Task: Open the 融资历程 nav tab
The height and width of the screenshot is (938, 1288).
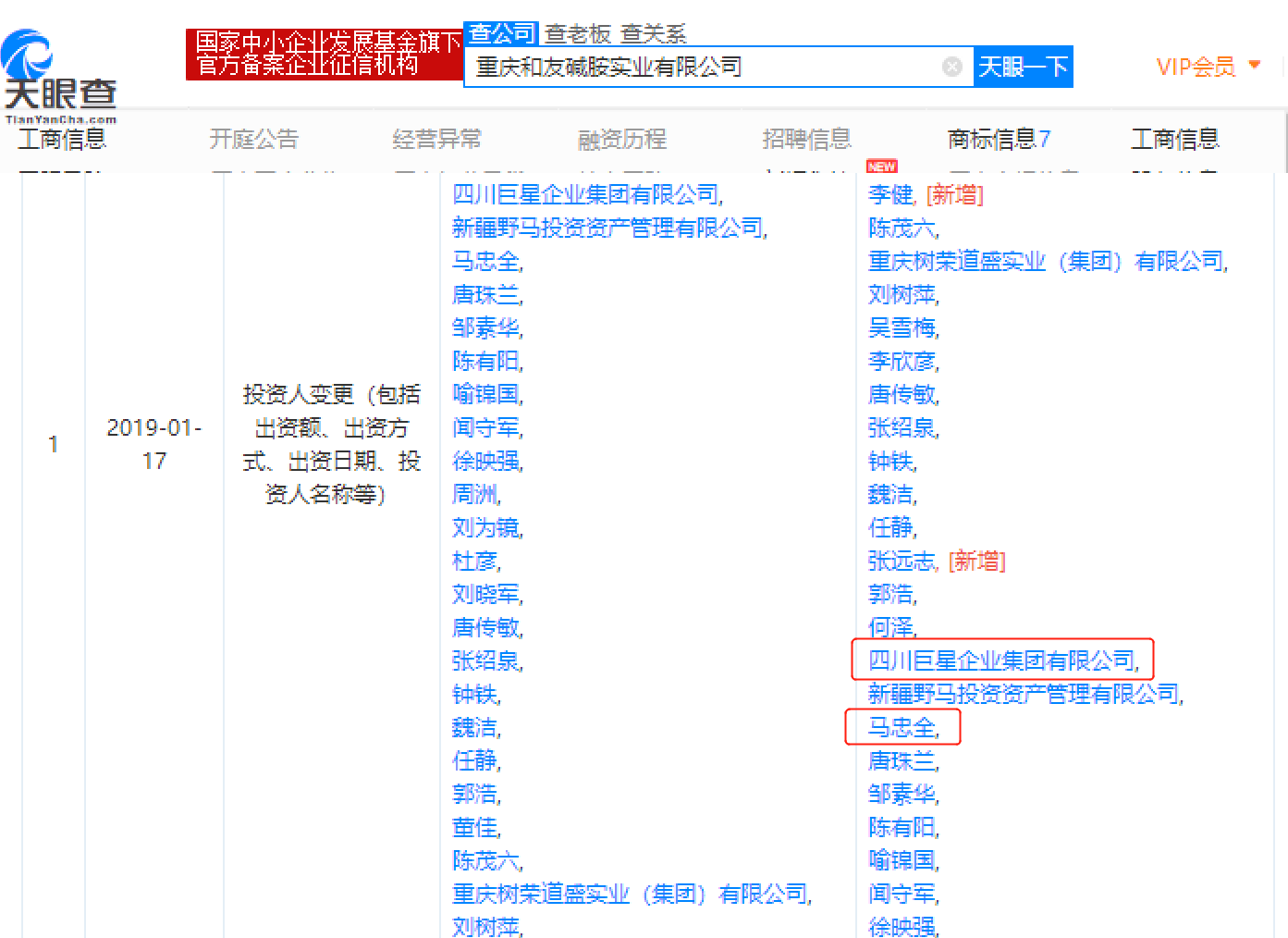Action: pyautogui.click(x=622, y=139)
